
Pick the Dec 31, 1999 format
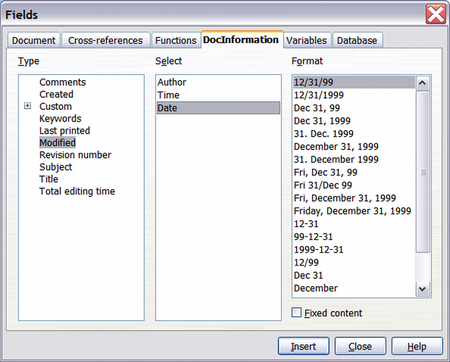point(354,121)
